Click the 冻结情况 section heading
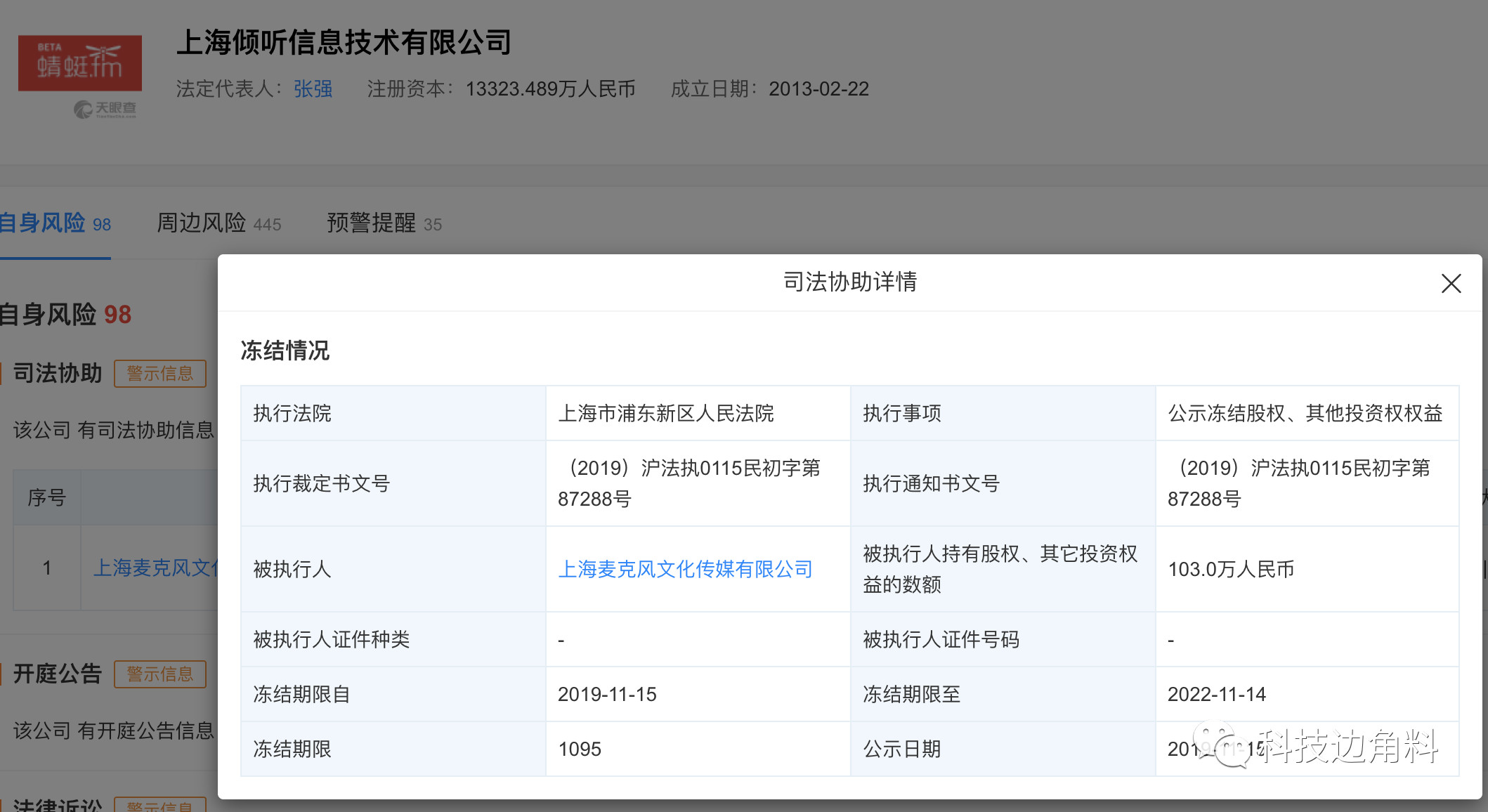Screen dimensions: 1488x812 pyautogui.click(x=285, y=351)
